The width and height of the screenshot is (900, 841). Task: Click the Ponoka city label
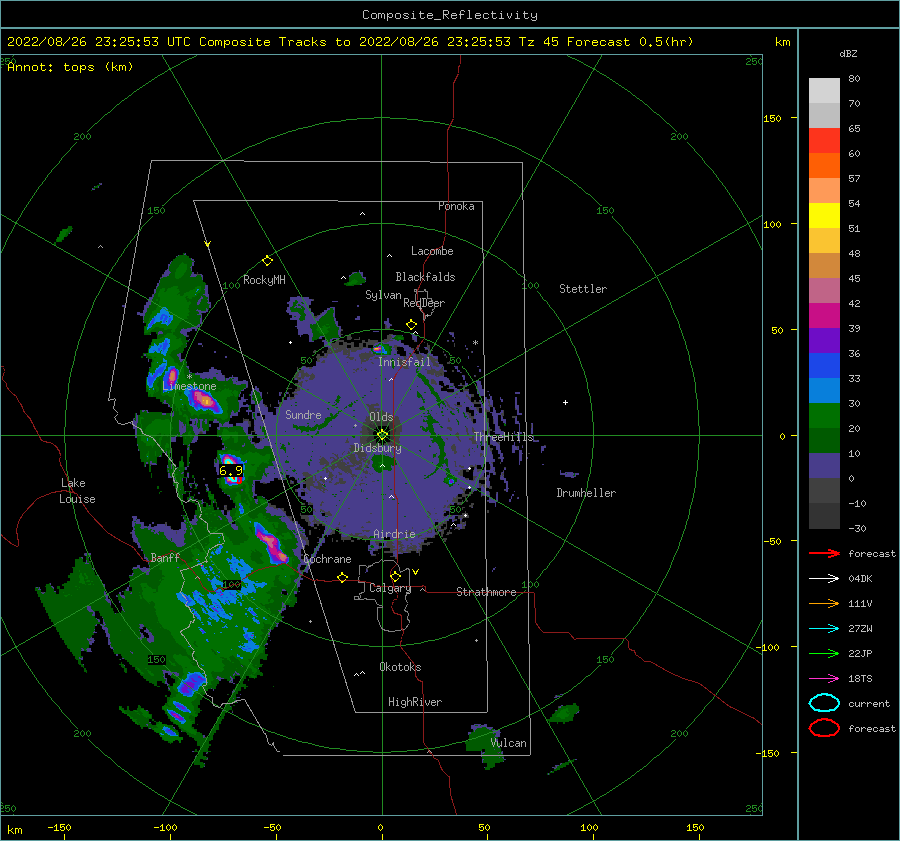pyautogui.click(x=456, y=206)
